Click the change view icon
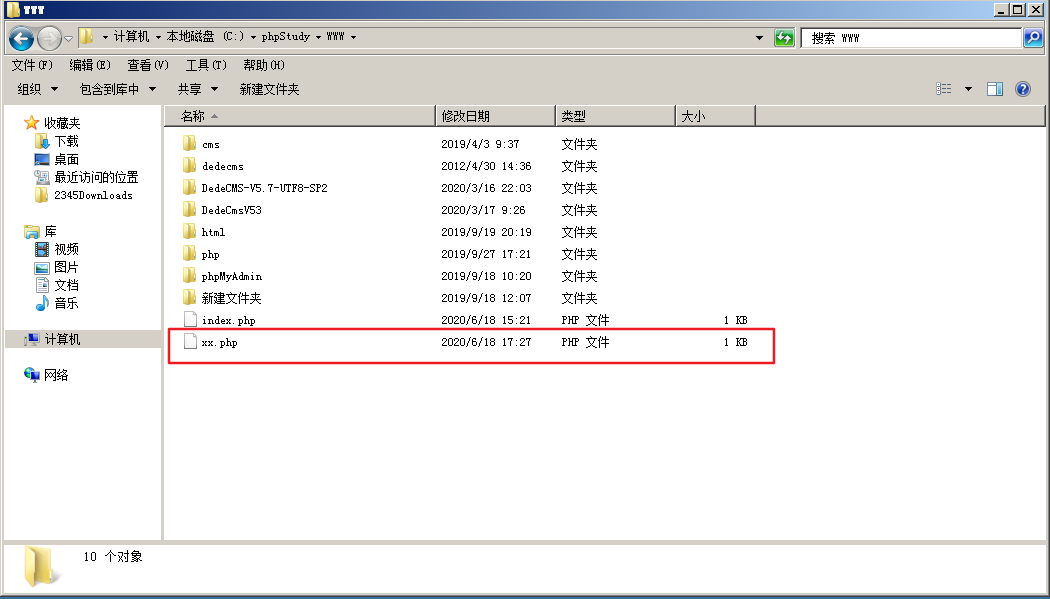This screenshot has height=599, width=1050. (x=944, y=89)
